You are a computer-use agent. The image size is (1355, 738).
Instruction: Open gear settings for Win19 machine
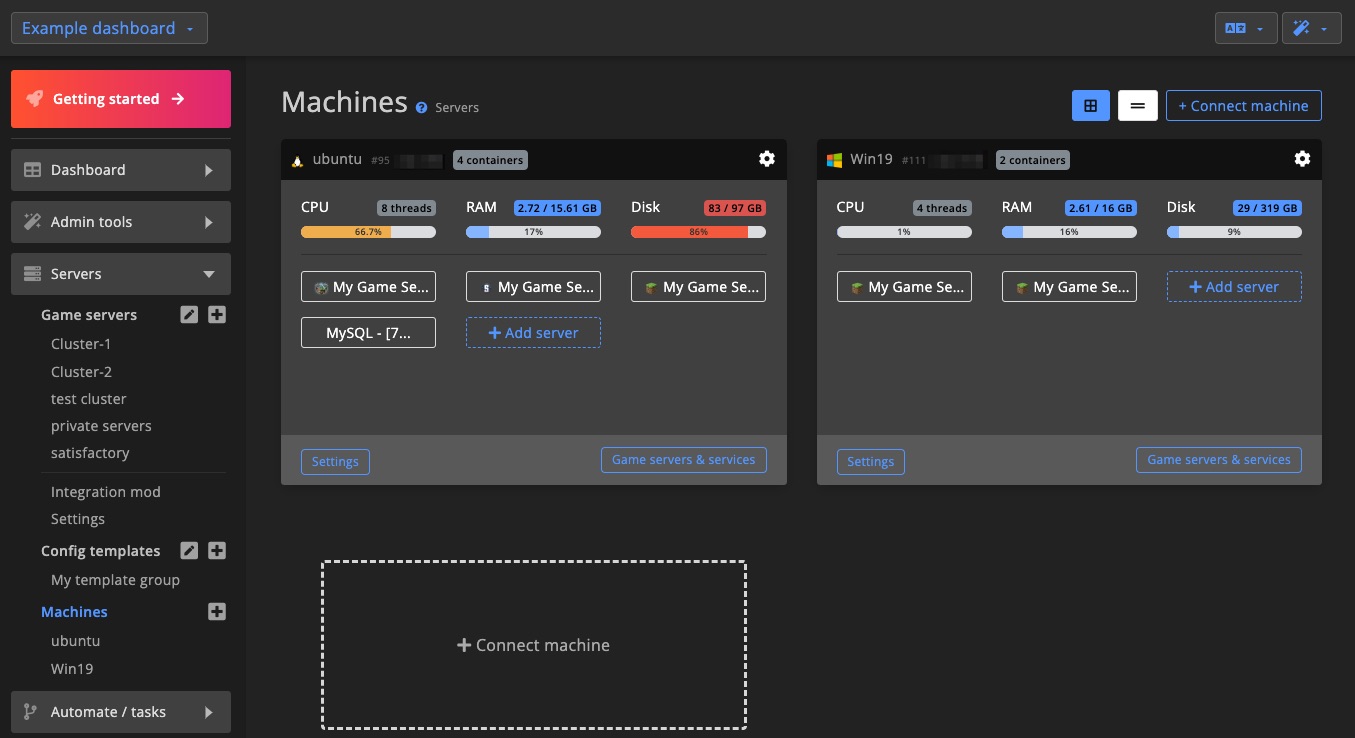click(x=1302, y=159)
